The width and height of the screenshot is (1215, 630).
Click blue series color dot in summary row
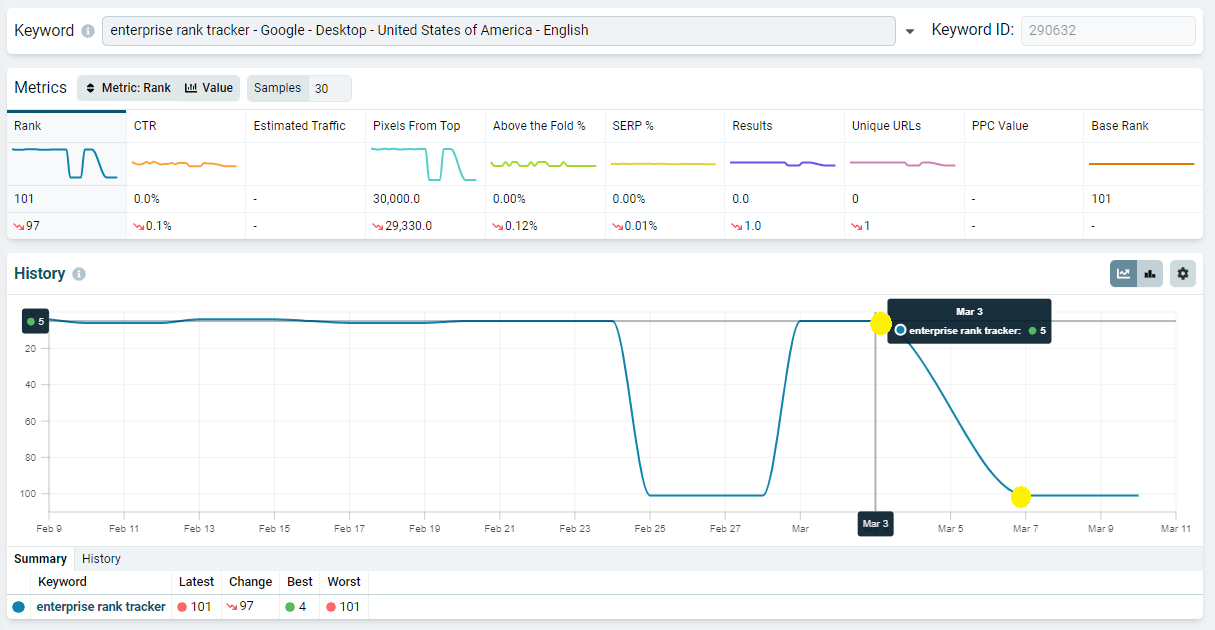[18, 607]
